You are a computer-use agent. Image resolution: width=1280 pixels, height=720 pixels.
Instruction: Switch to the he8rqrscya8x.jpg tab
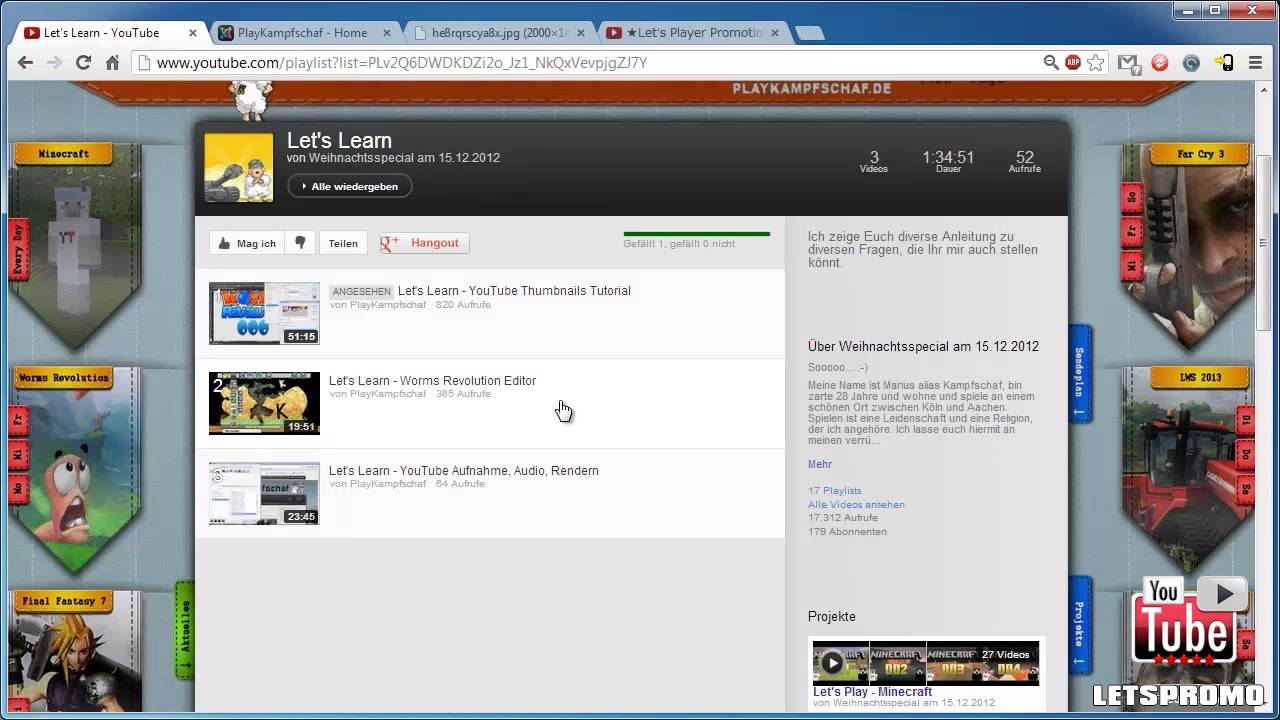[497, 33]
